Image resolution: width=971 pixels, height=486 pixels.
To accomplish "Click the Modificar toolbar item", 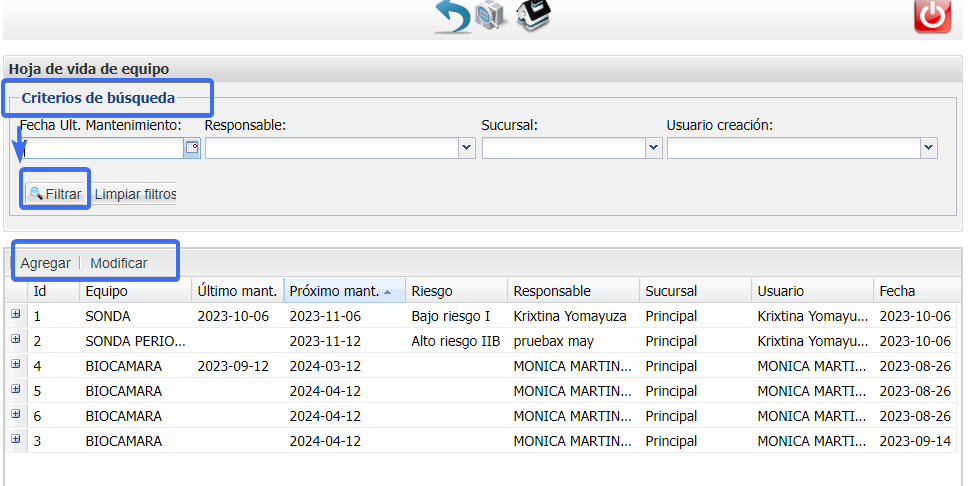I will (119, 263).
